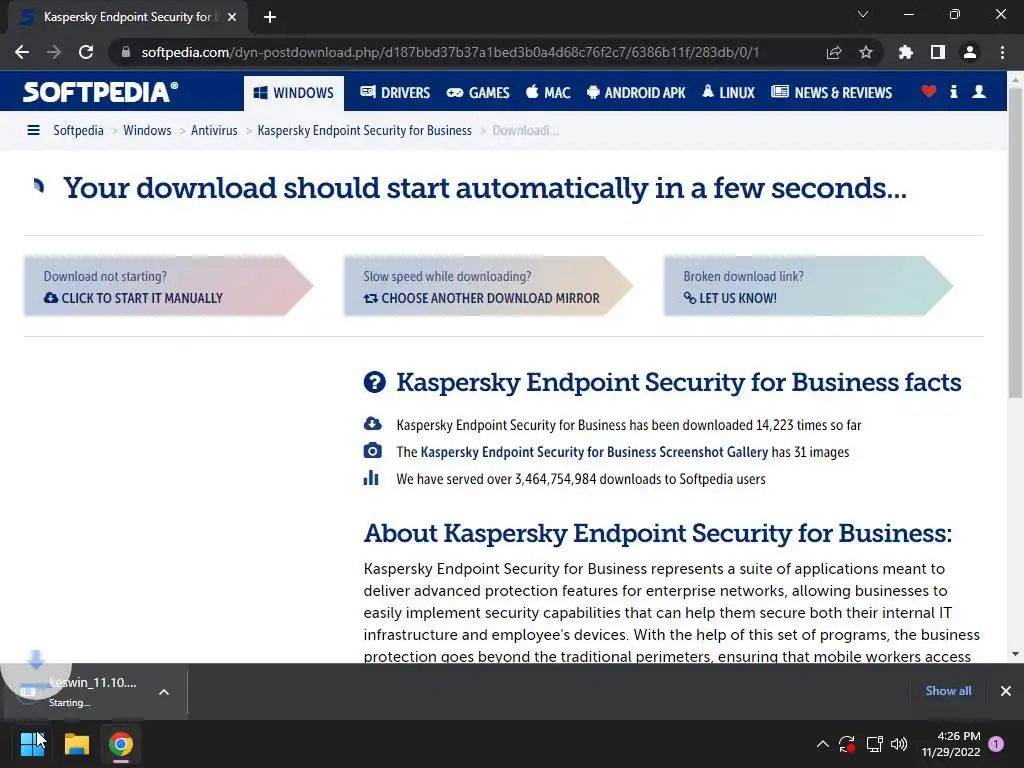
Task: Open the GAMES section
Action: click(x=478, y=93)
